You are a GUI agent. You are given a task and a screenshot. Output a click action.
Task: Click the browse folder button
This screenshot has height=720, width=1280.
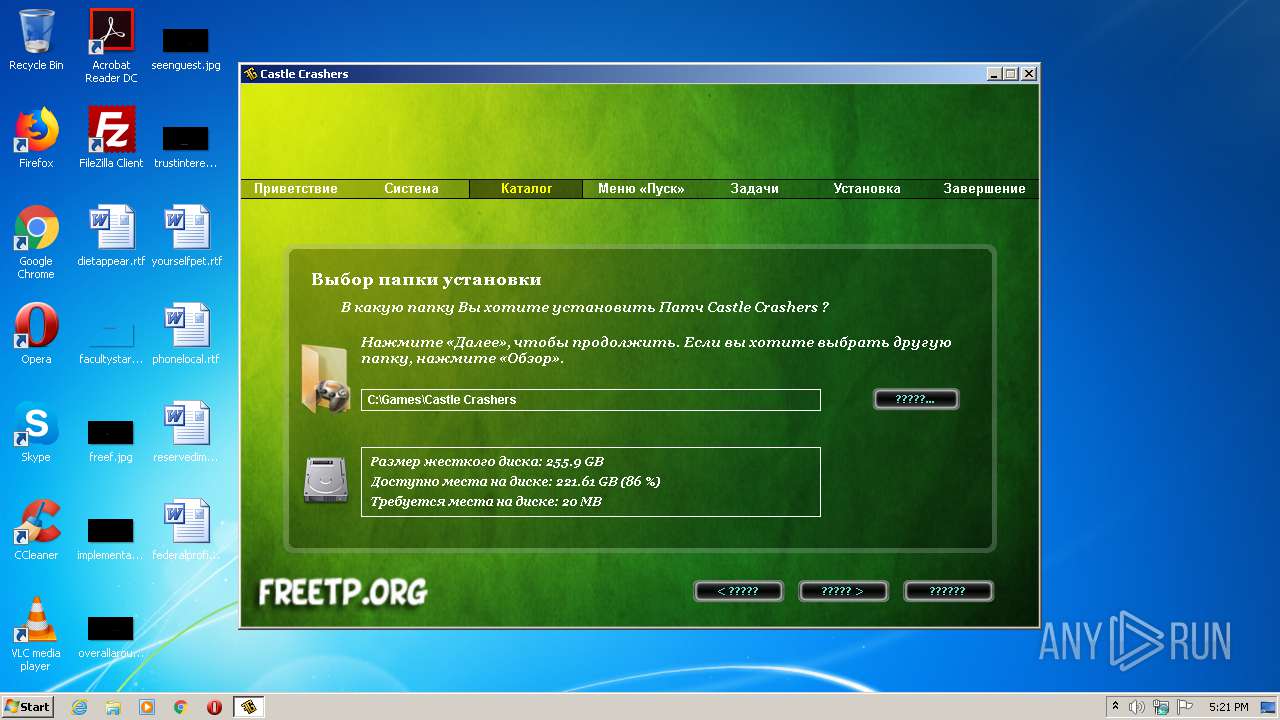(x=916, y=399)
